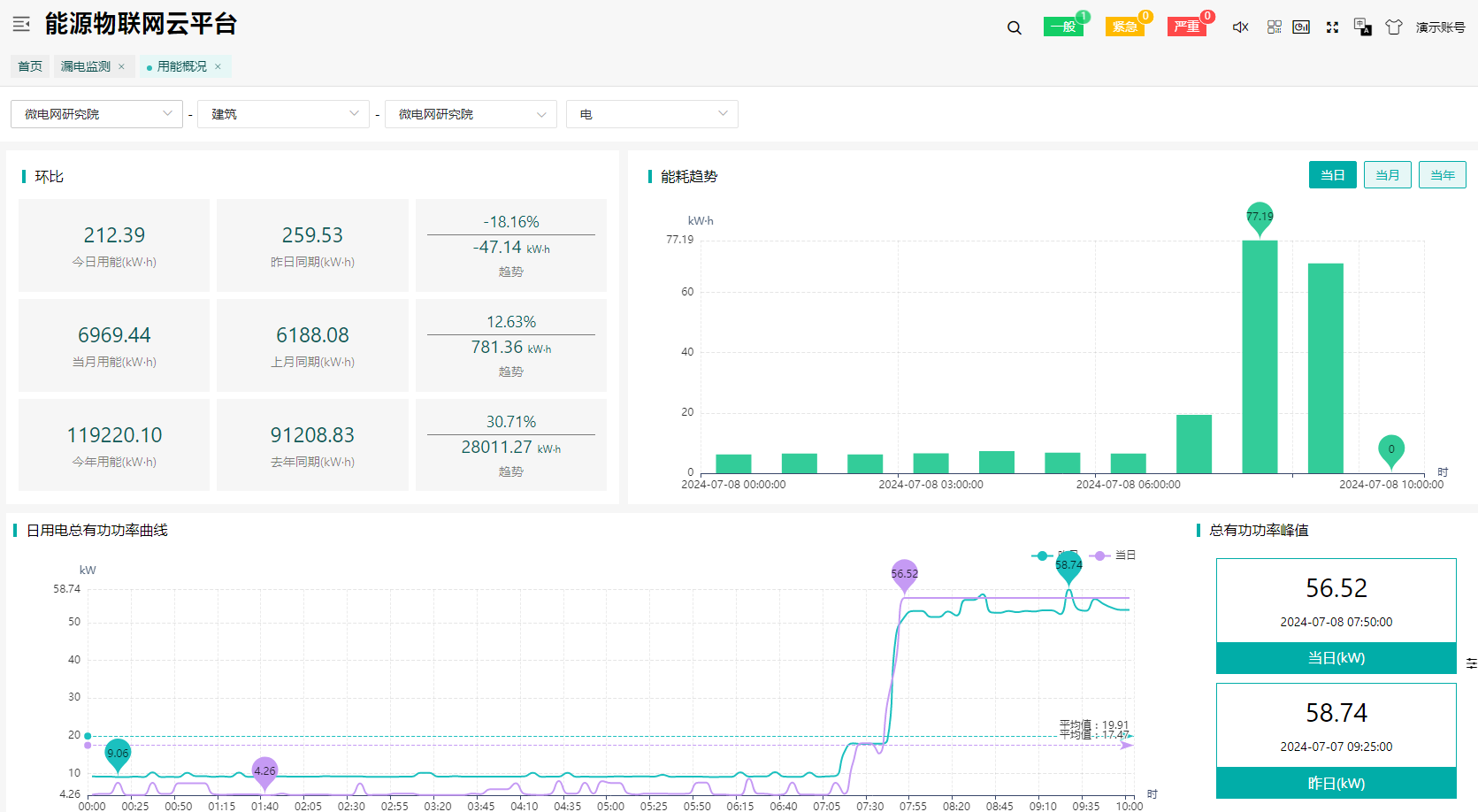Click the 77.19 peak bar marker
This screenshot has height=812, width=1478.
click(x=1260, y=218)
